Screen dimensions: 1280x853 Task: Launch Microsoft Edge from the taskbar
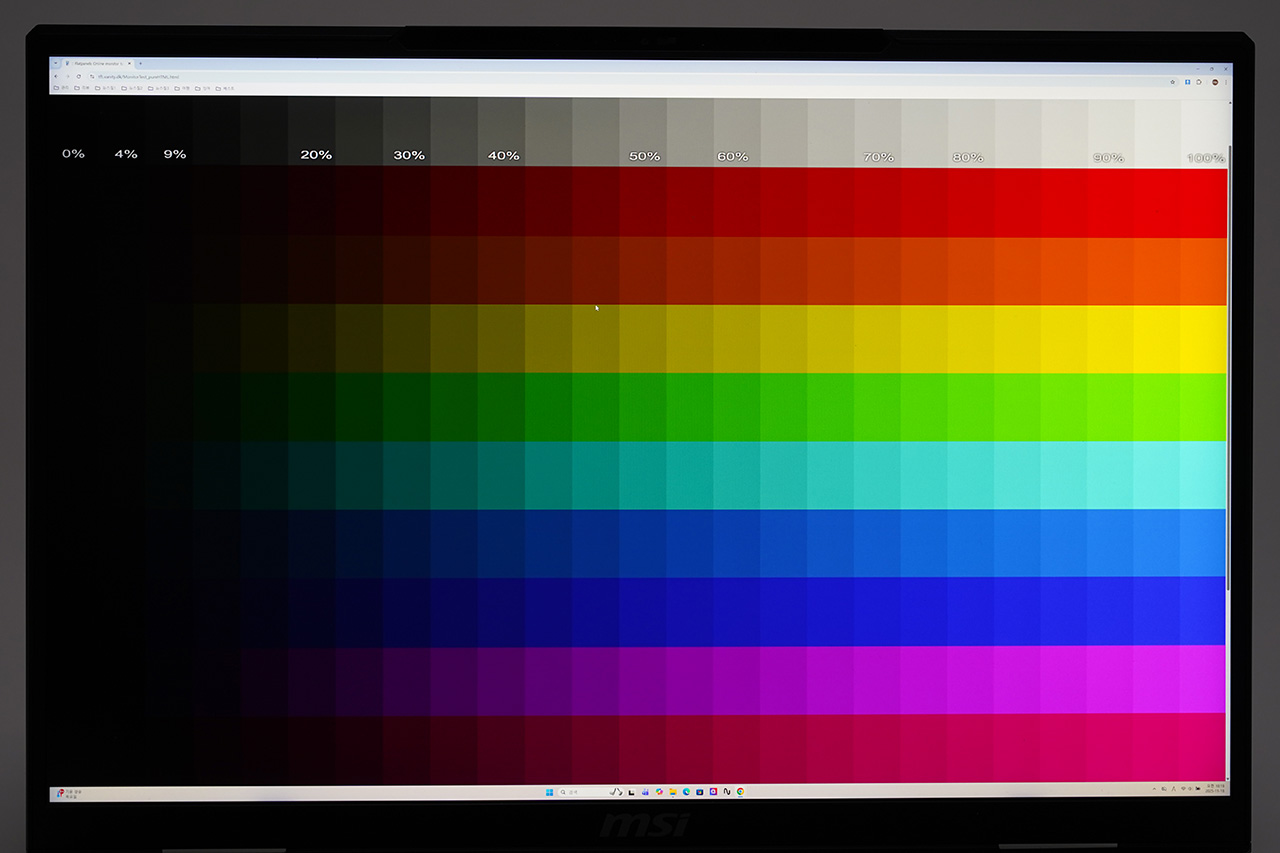pos(686,792)
